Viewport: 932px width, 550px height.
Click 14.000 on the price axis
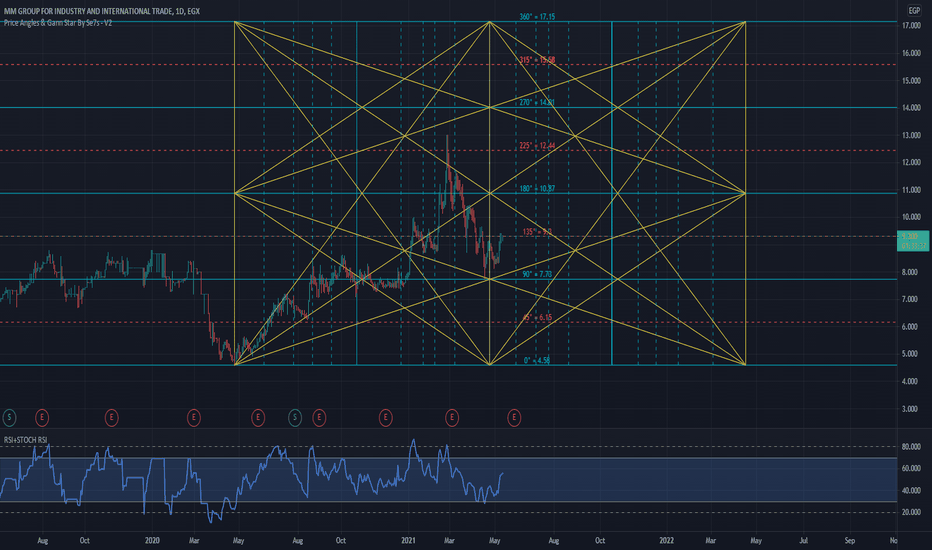911,108
